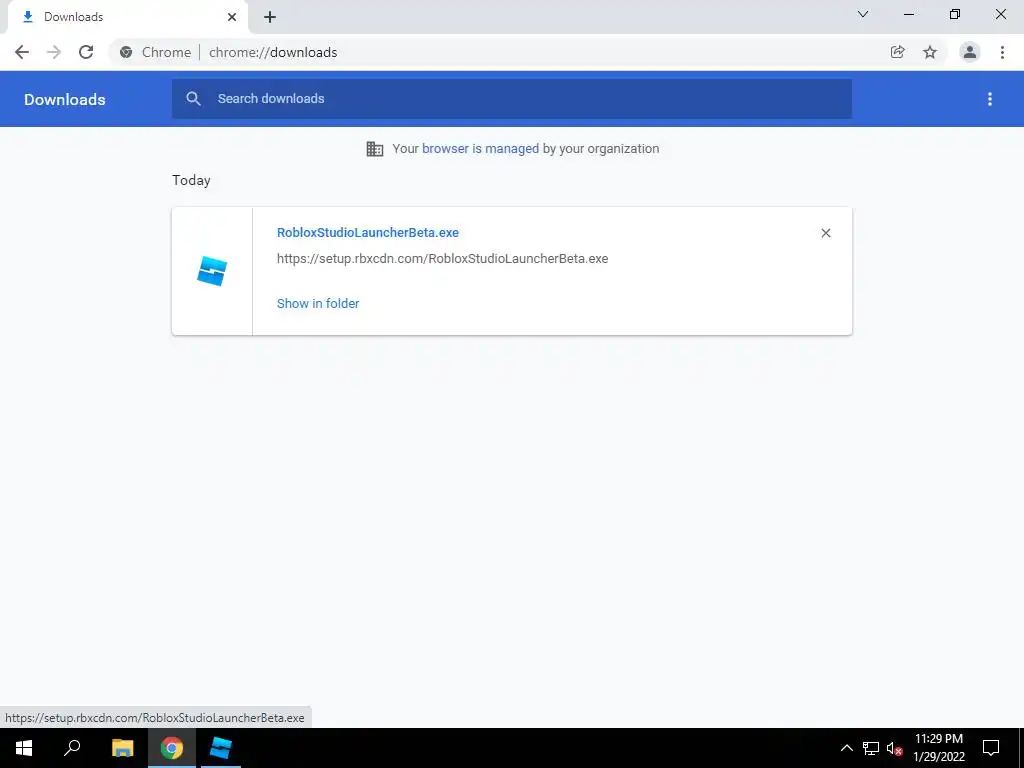Click the Search downloads field

click(512, 99)
